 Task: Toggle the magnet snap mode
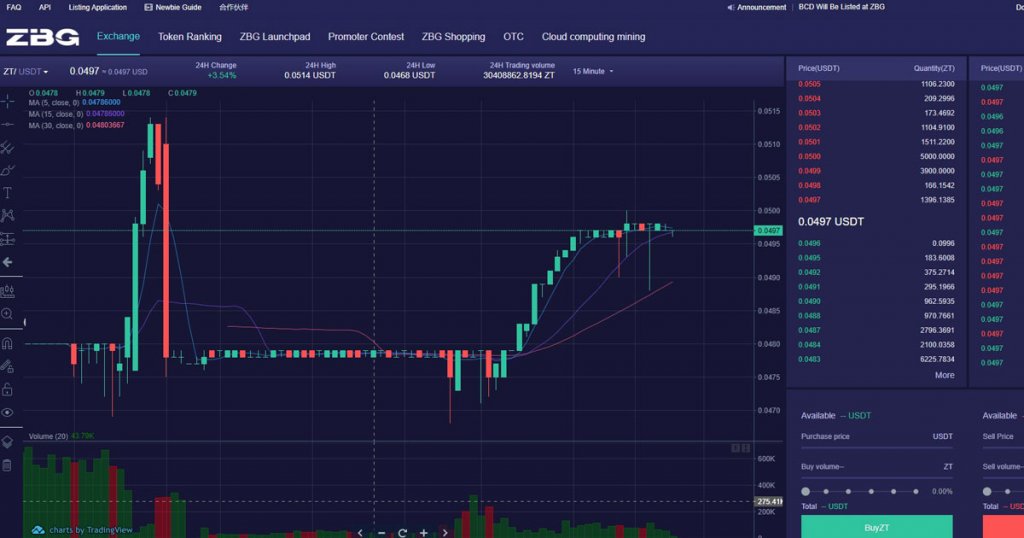coord(7,343)
